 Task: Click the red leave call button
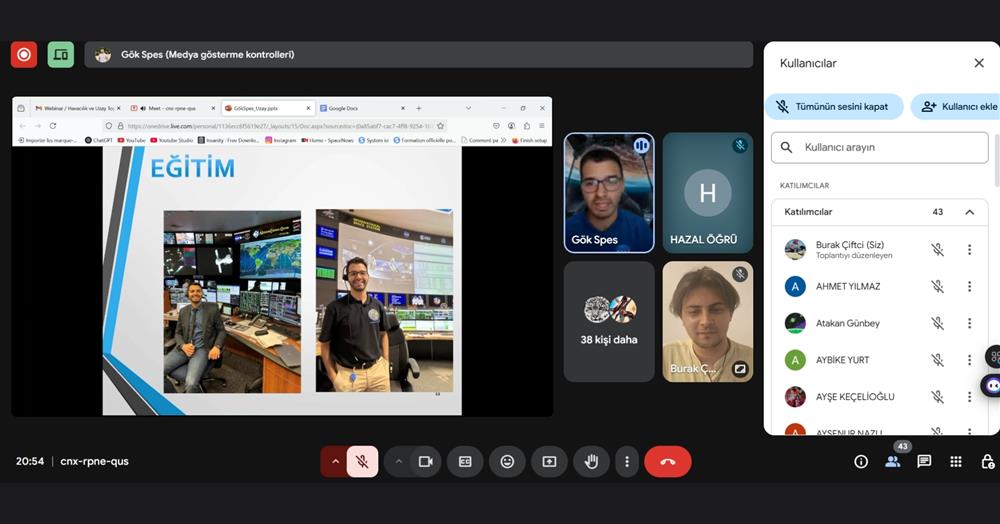click(x=668, y=462)
